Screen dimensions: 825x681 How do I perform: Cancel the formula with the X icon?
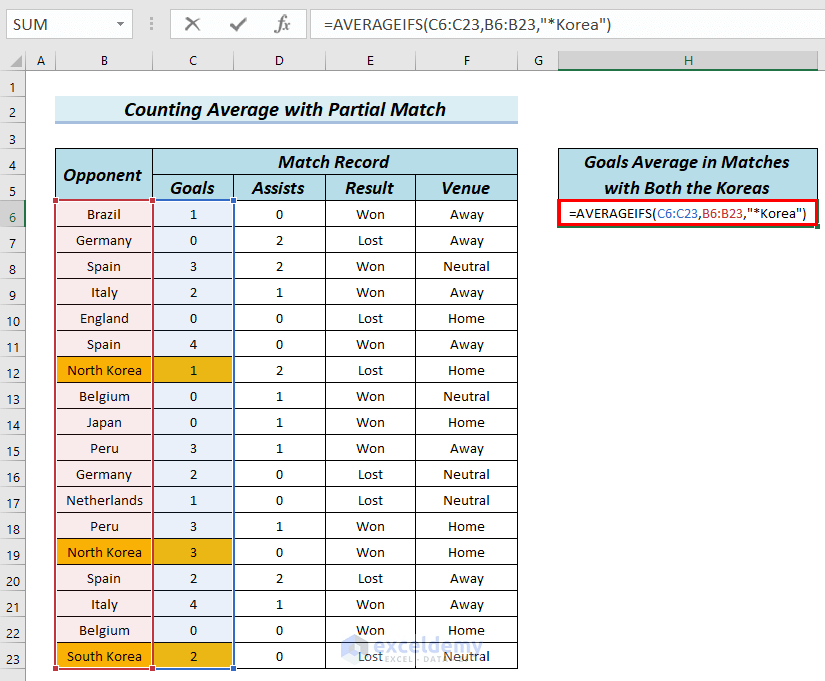tap(192, 24)
